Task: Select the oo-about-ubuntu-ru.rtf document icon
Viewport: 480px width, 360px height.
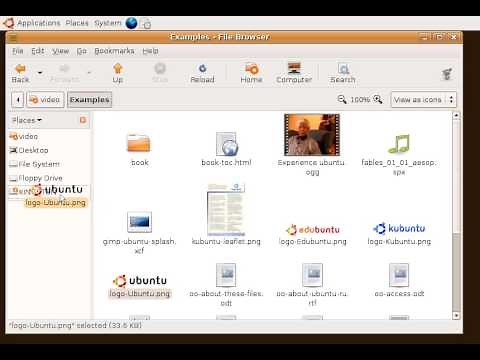Action: point(312,275)
